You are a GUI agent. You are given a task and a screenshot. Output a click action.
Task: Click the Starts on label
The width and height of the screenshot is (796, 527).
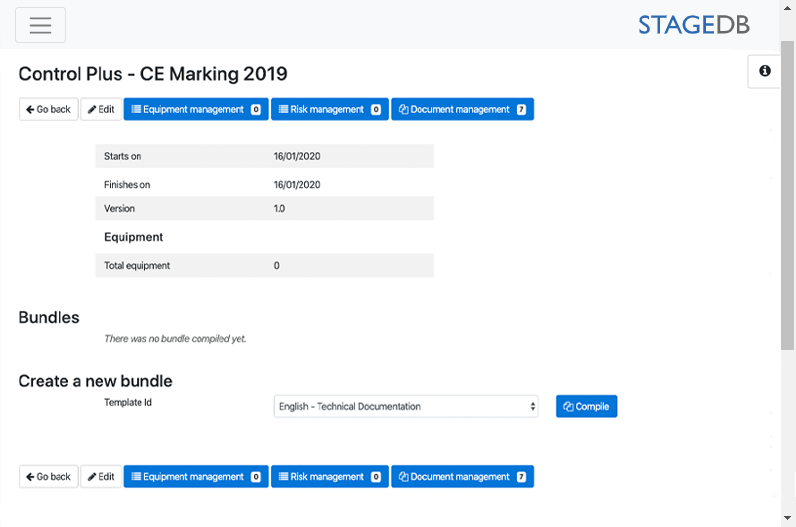pyautogui.click(x=122, y=156)
